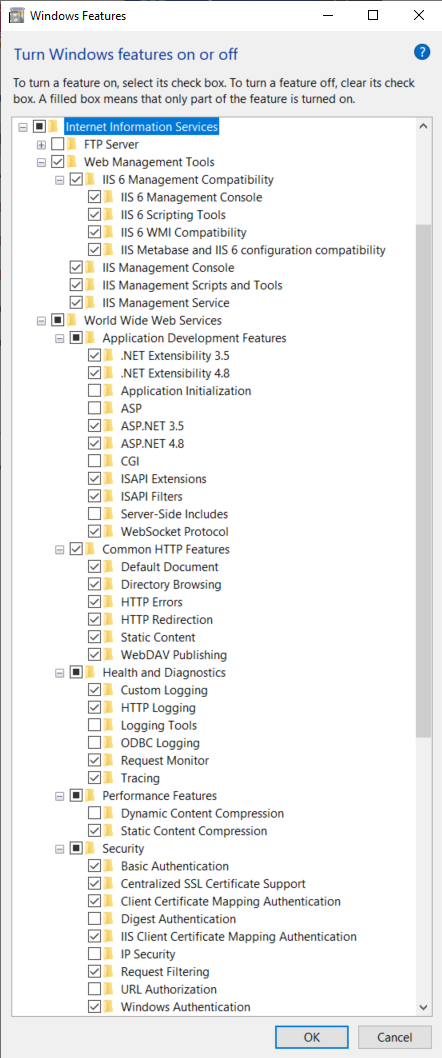
Task: Click the vertical scrollbar thumb
Action: tap(423, 480)
